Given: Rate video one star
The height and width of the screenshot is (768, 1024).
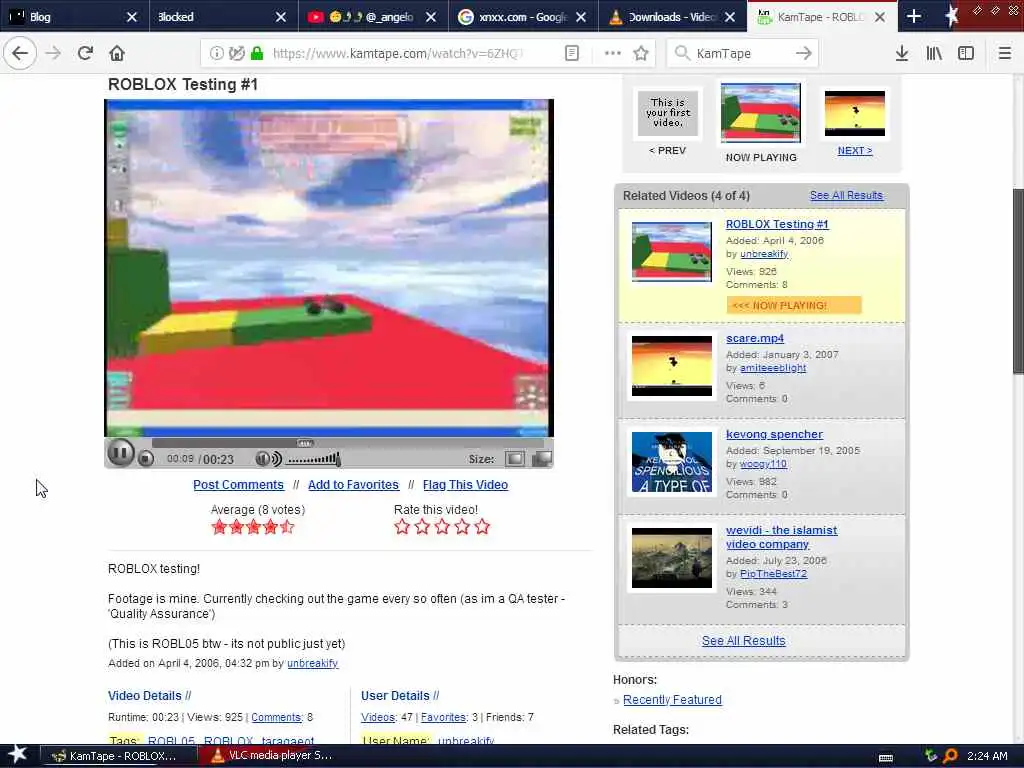Looking at the screenshot, I should (x=402, y=526).
